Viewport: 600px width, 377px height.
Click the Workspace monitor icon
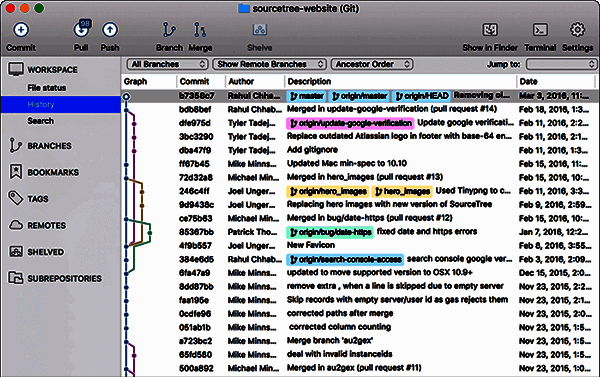point(16,69)
